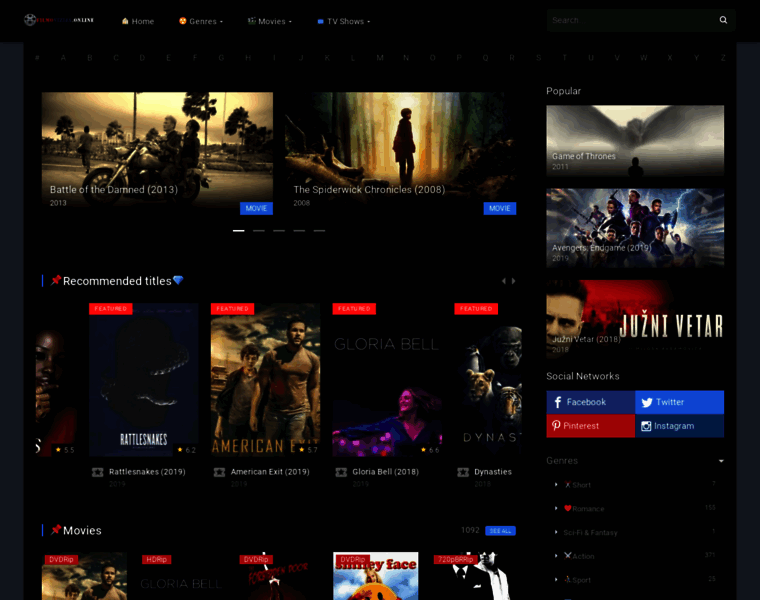Click the MOVIE badge on Battle of the Damned

(256, 208)
